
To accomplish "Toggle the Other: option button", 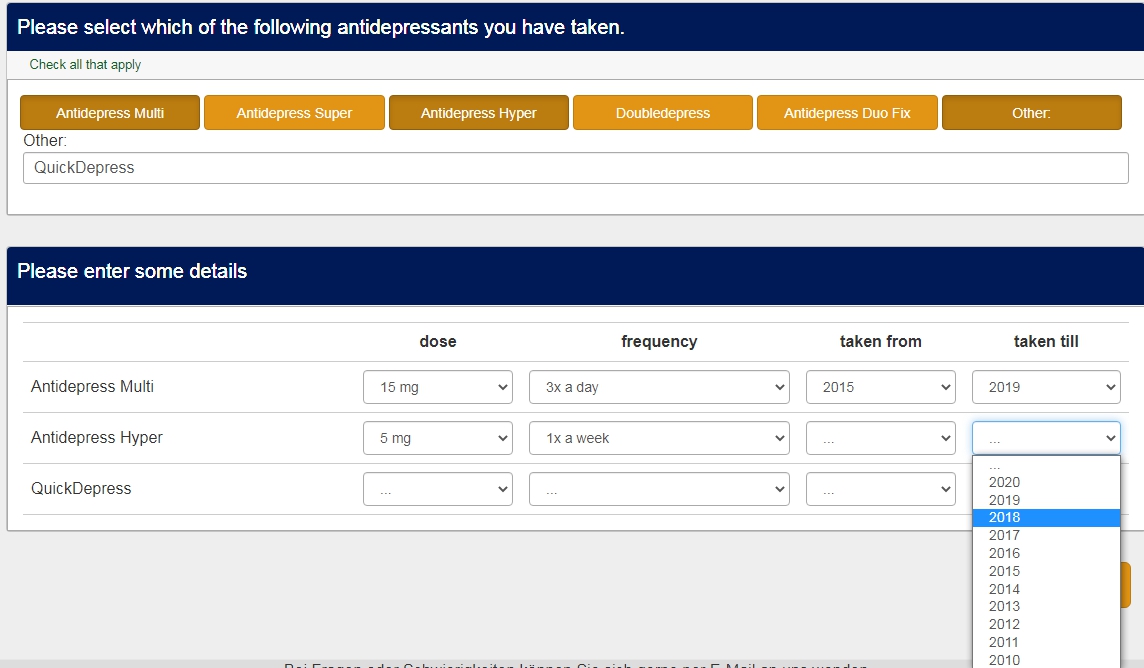I will 1031,113.
